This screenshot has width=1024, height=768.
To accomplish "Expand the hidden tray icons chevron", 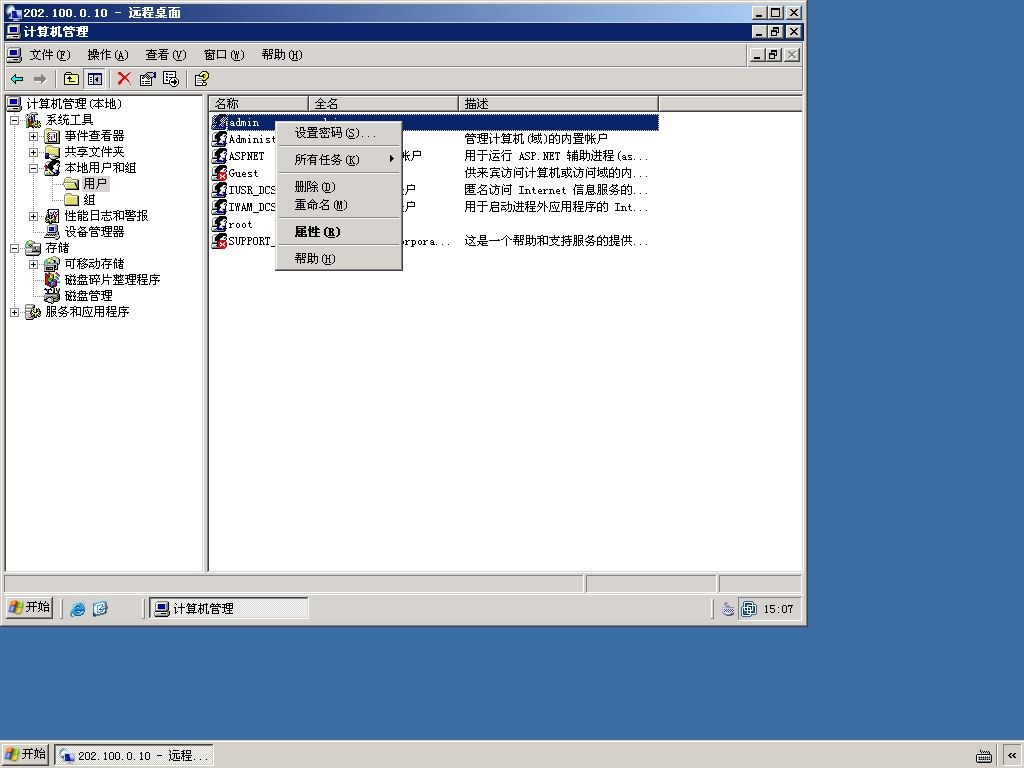I will [1012, 756].
